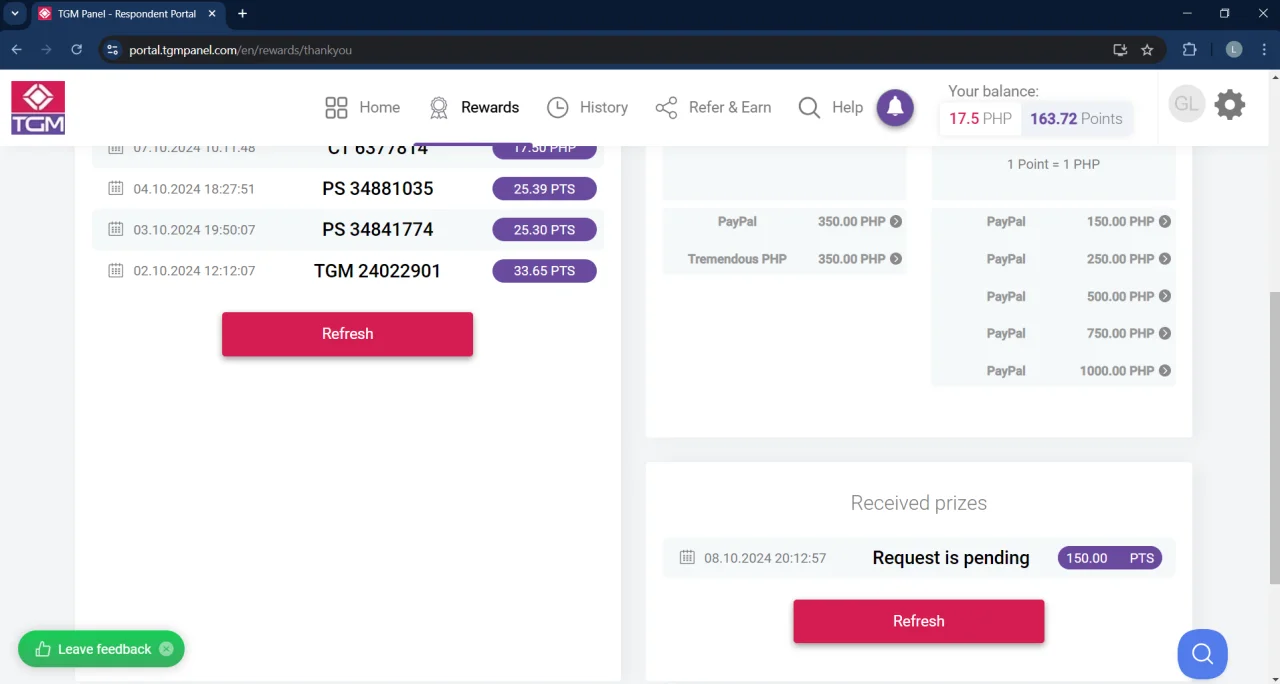Select the PayPal 1000.00 PHP arrow
1280x684 pixels.
pos(1165,371)
